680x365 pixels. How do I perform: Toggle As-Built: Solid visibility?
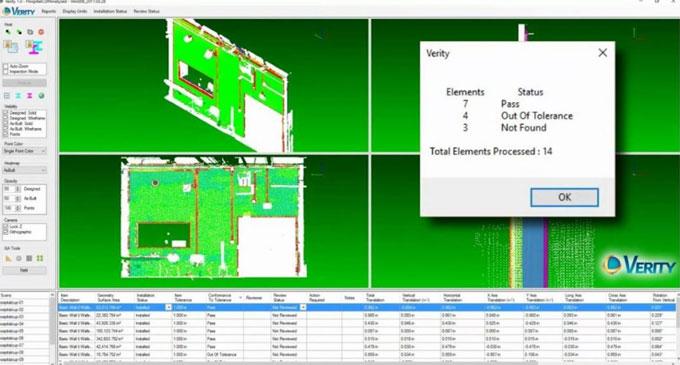[x=6, y=124]
